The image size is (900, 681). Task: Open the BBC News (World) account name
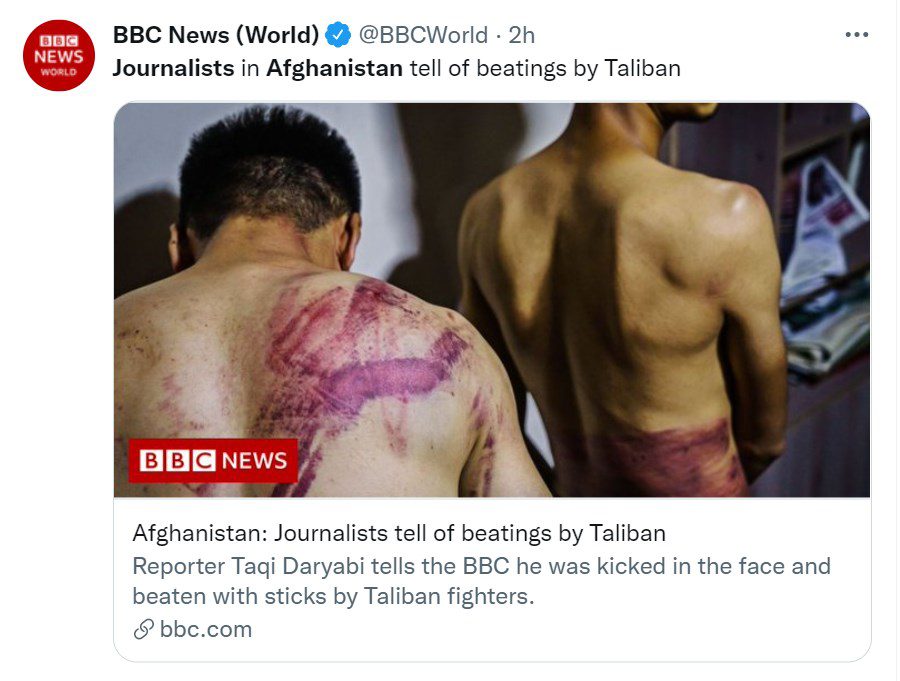tap(216, 35)
